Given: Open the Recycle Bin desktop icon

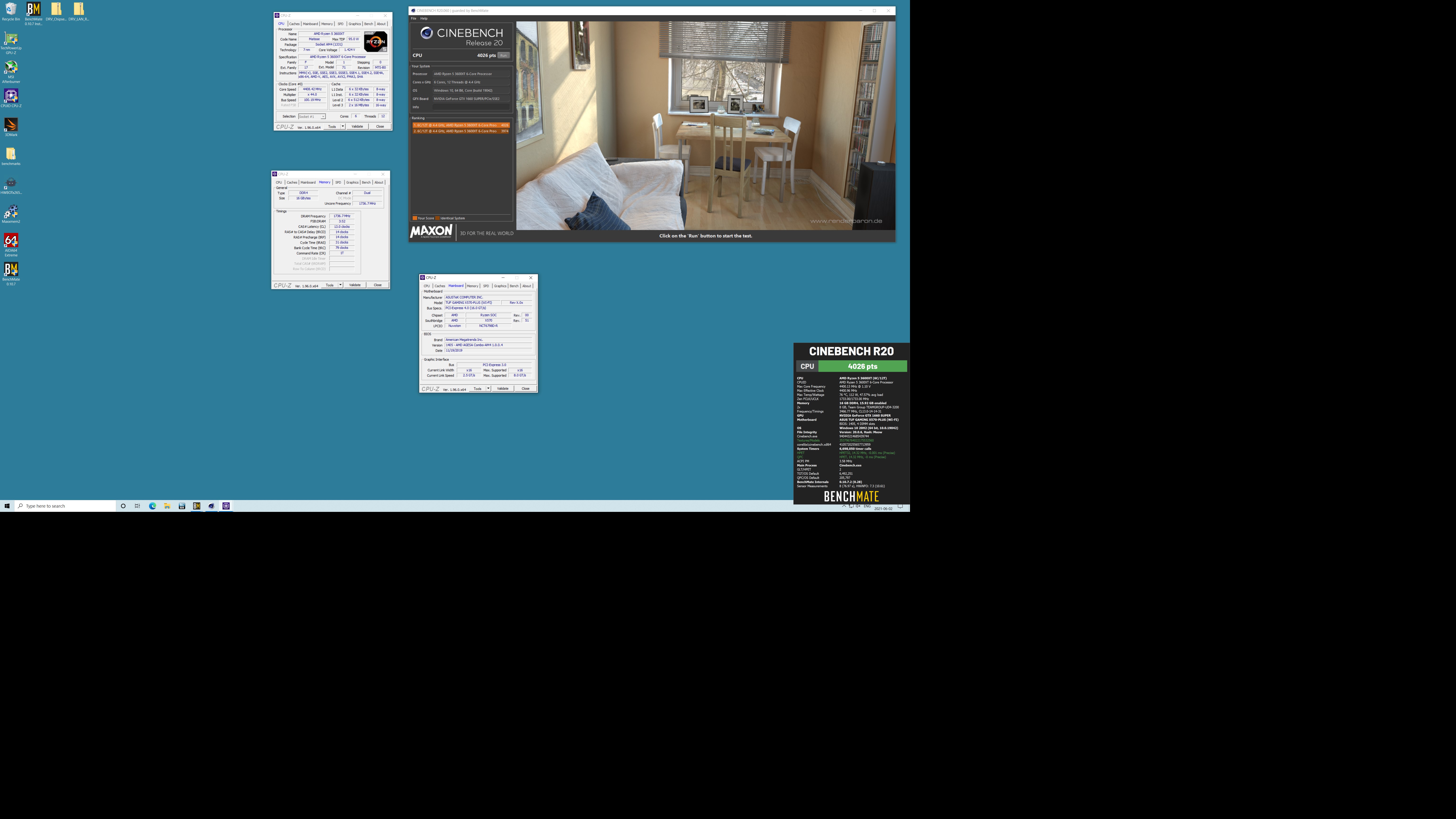Looking at the screenshot, I should tap(11, 11).
